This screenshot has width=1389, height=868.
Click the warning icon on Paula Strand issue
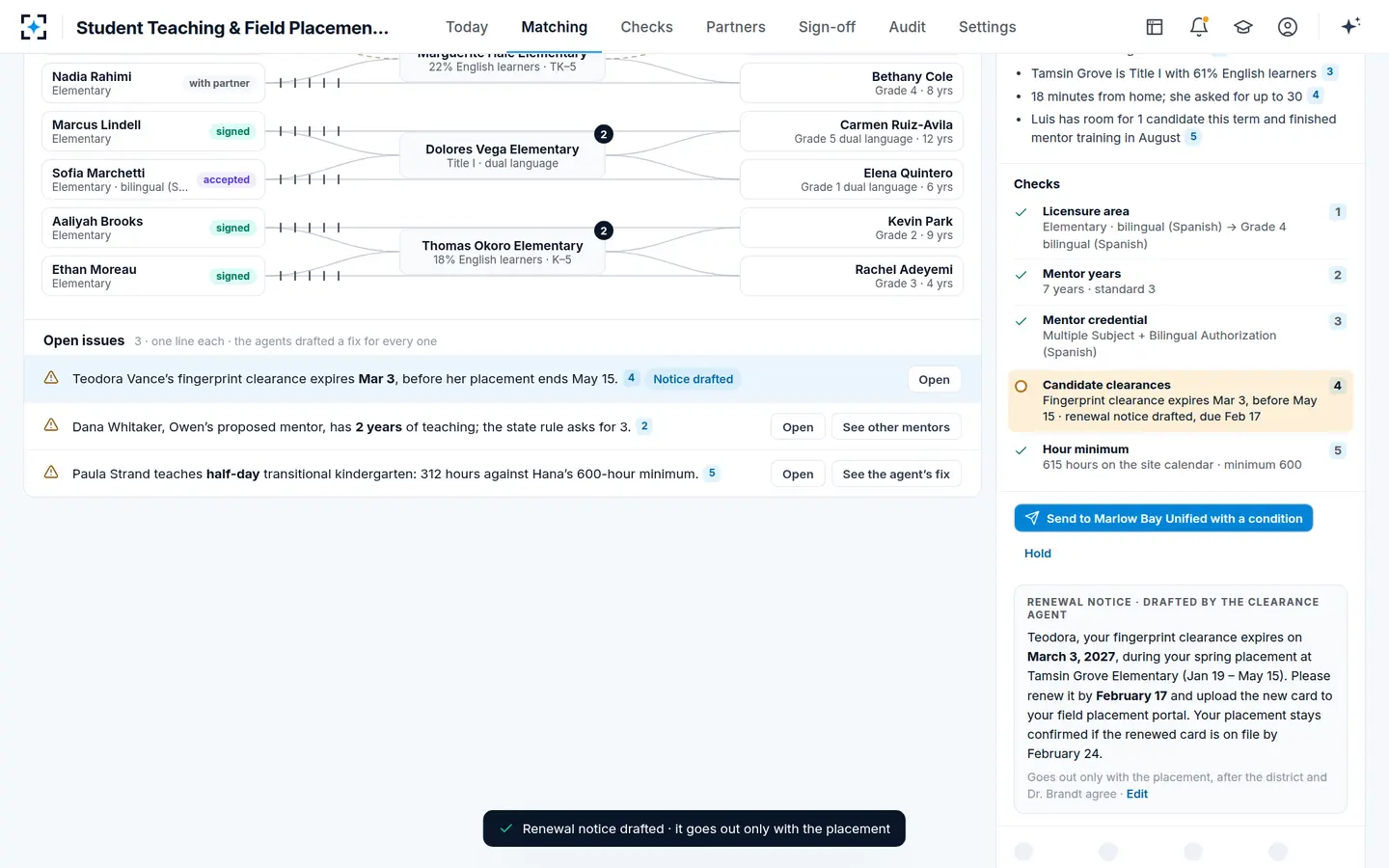point(51,473)
